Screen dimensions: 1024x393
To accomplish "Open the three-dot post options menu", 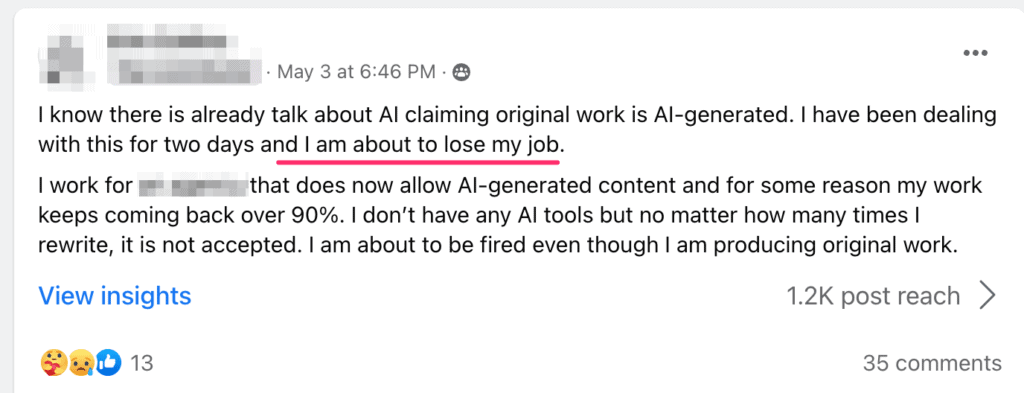I will (x=976, y=53).
